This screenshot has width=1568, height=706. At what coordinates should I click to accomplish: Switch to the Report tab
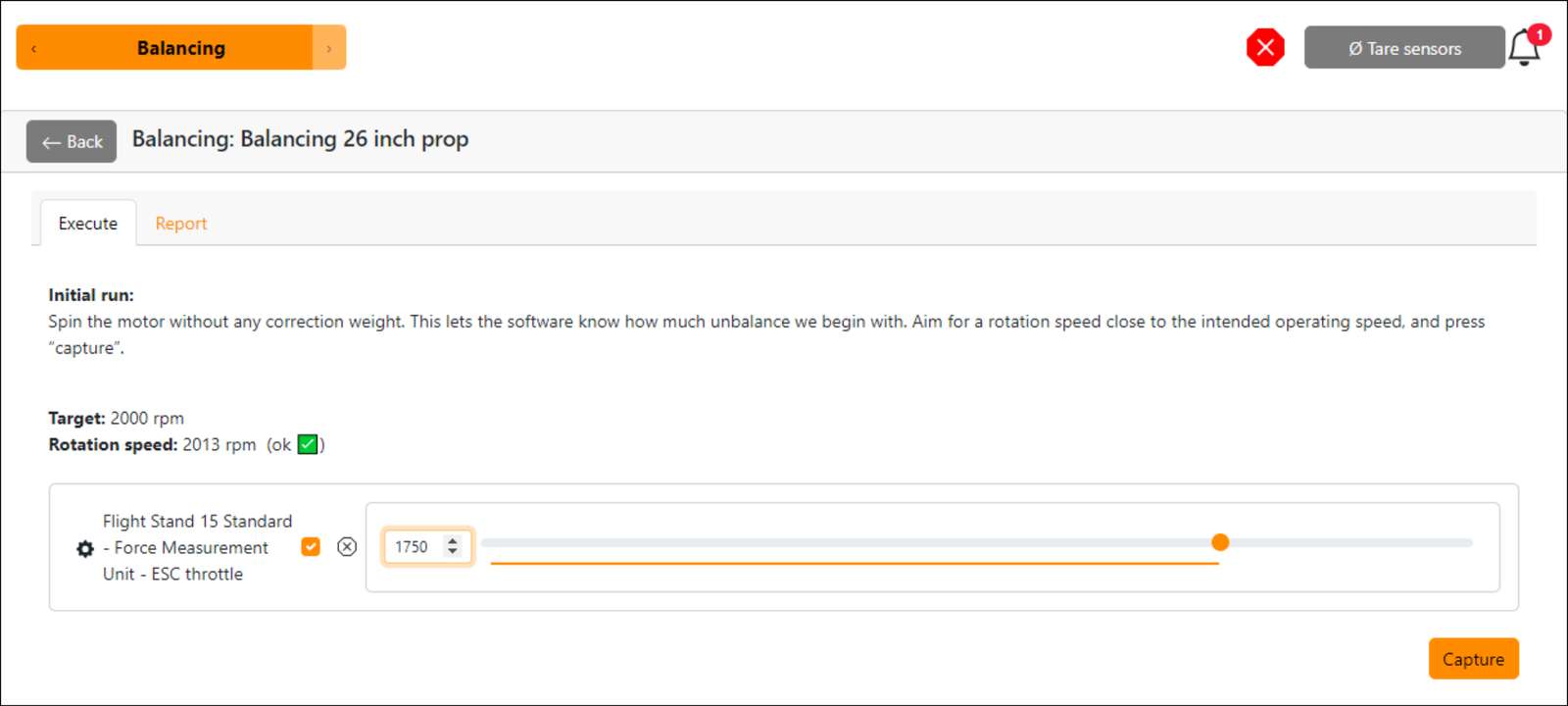point(180,224)
